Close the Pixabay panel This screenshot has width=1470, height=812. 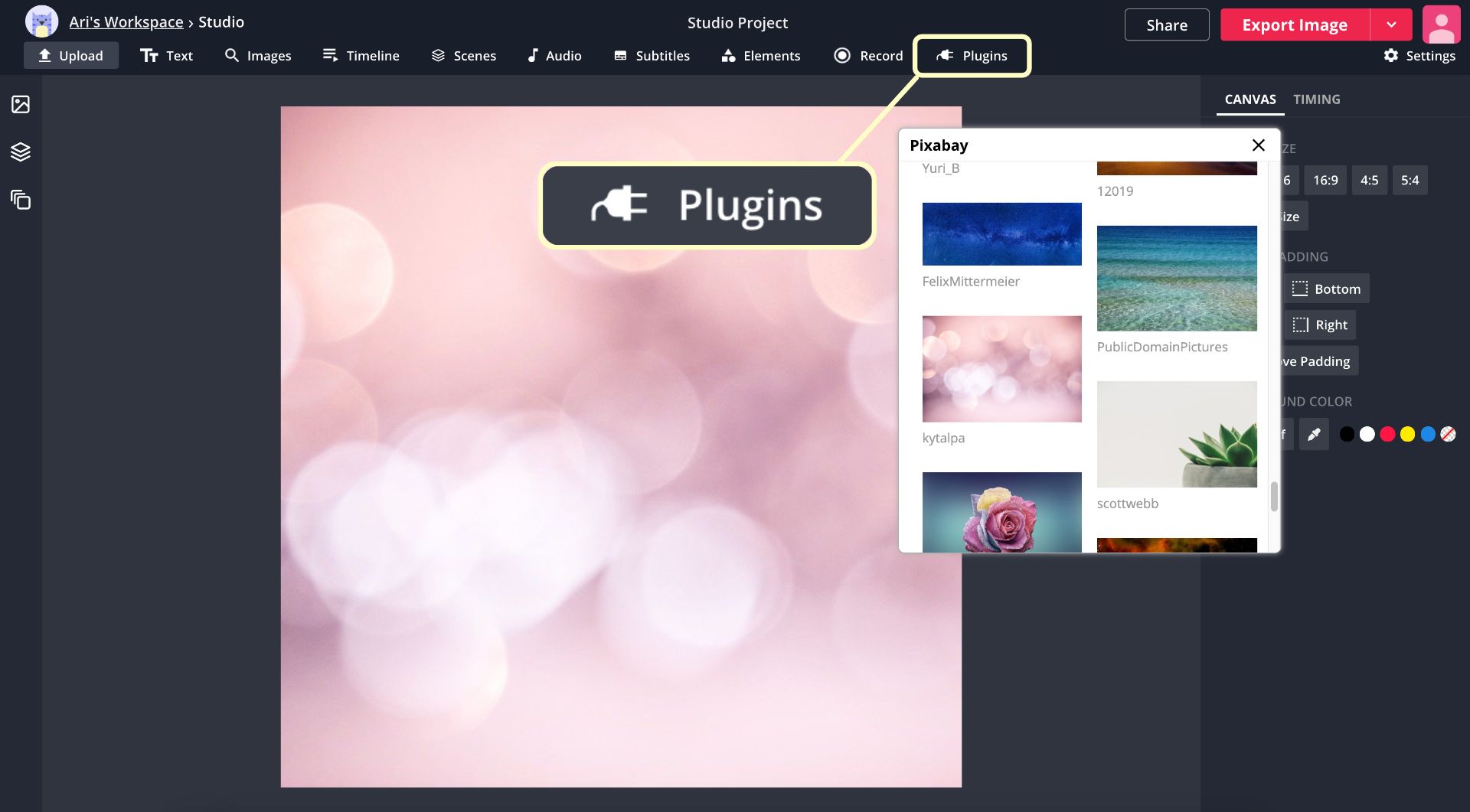pos(1258,145)
